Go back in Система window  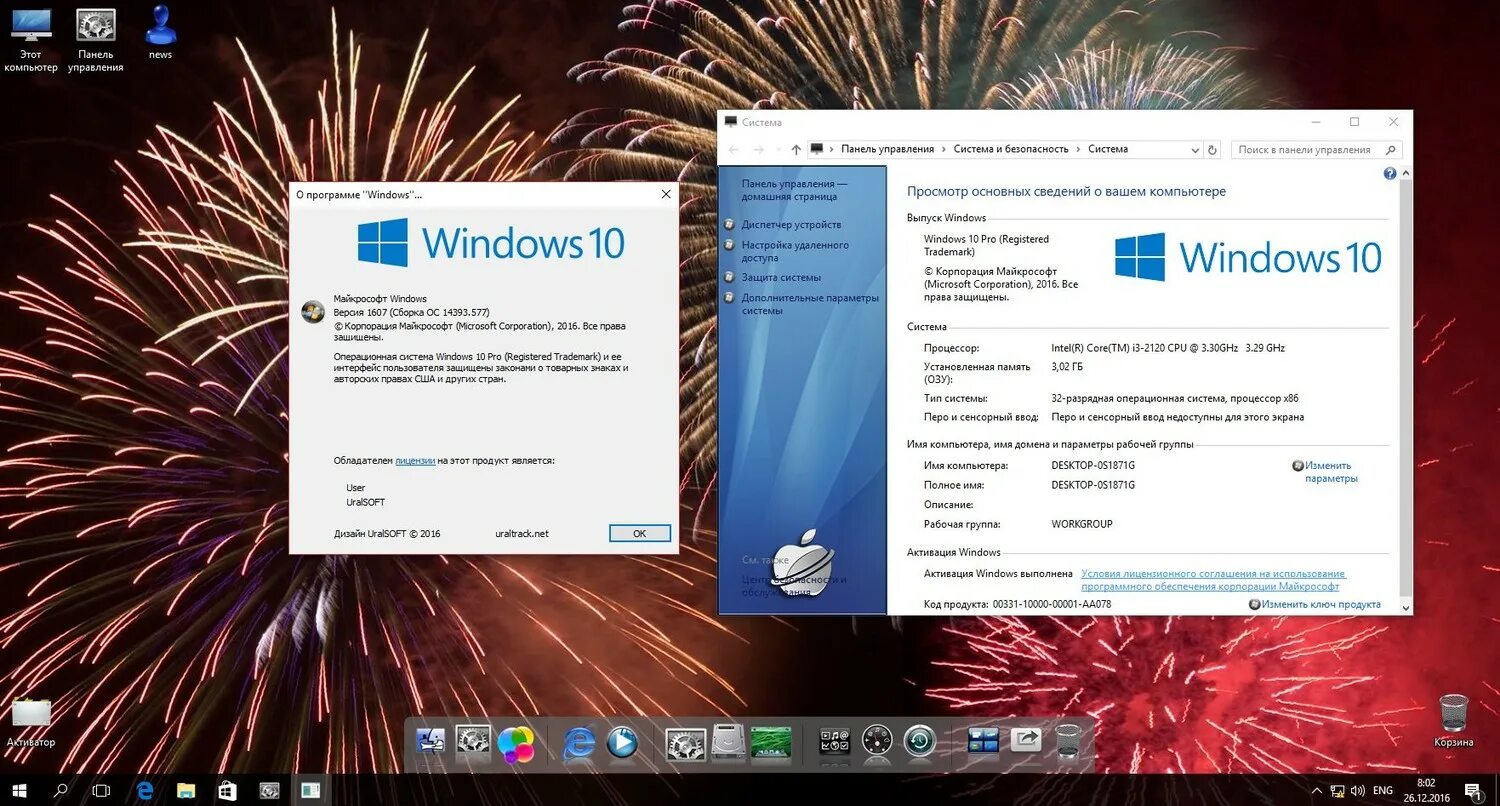tap(734, 150)
